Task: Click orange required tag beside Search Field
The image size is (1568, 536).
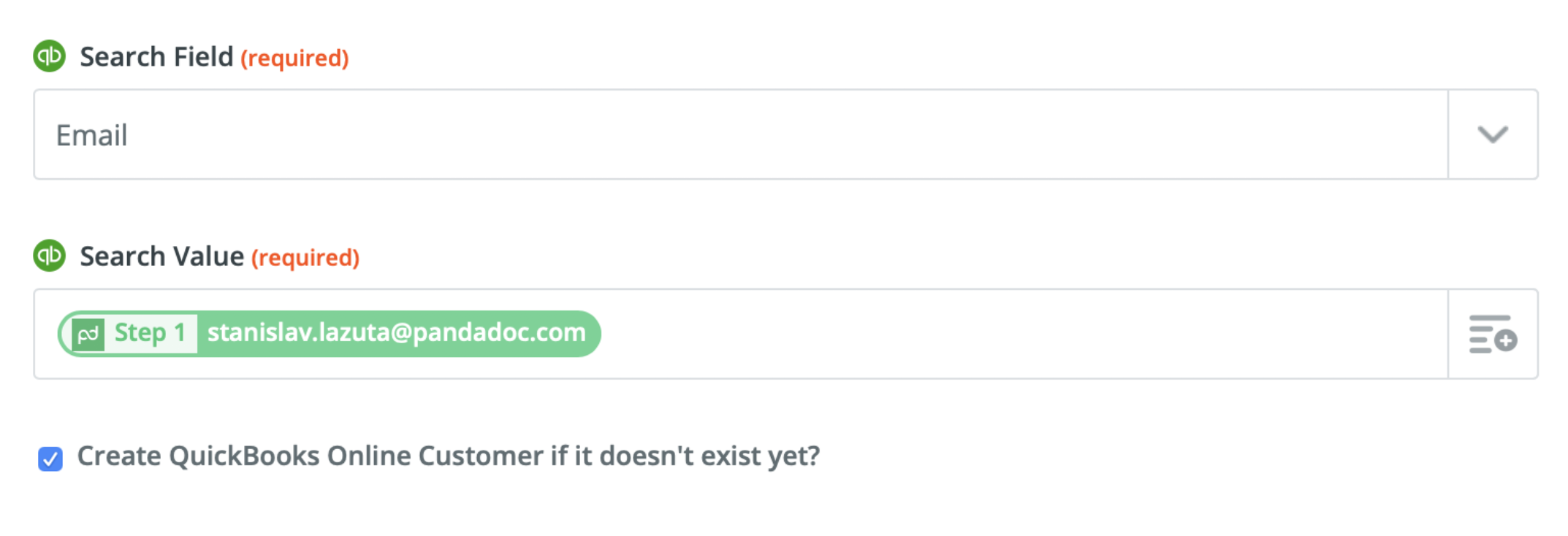Action: click(294, 58)
